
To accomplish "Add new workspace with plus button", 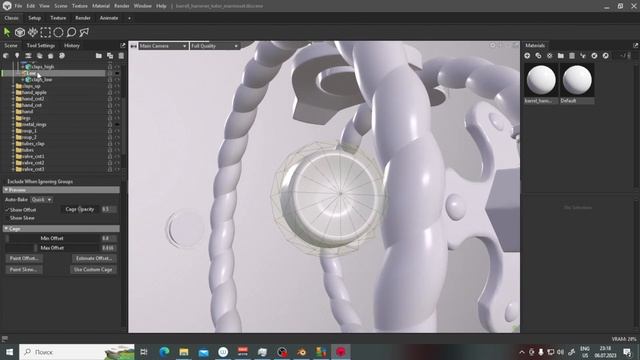I will pos(129,18).
